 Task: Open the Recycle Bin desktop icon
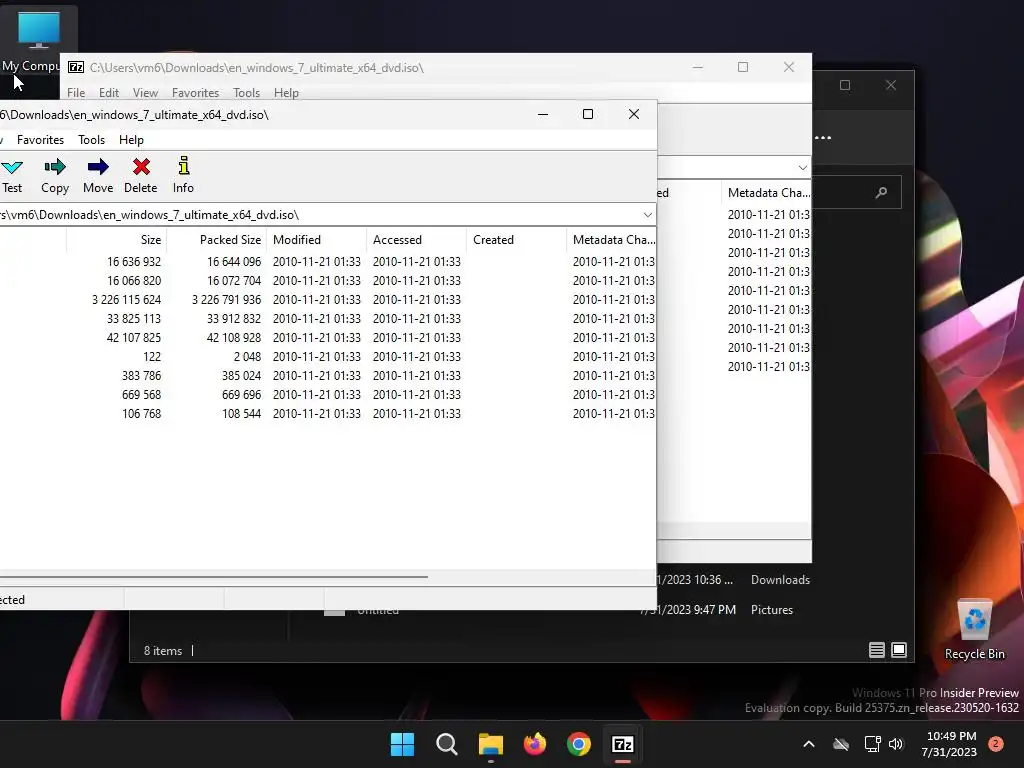[974, 629]
